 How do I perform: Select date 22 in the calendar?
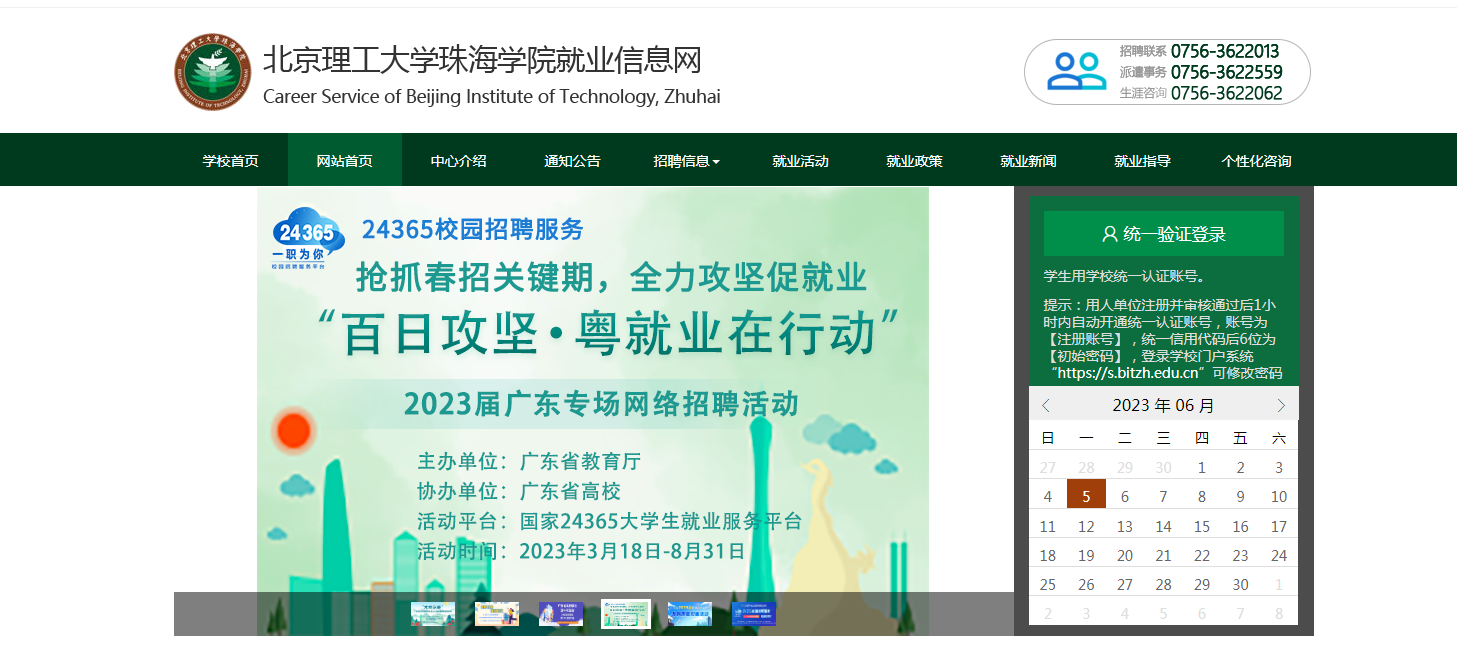pyautogui.click(x=1202, y=555)
